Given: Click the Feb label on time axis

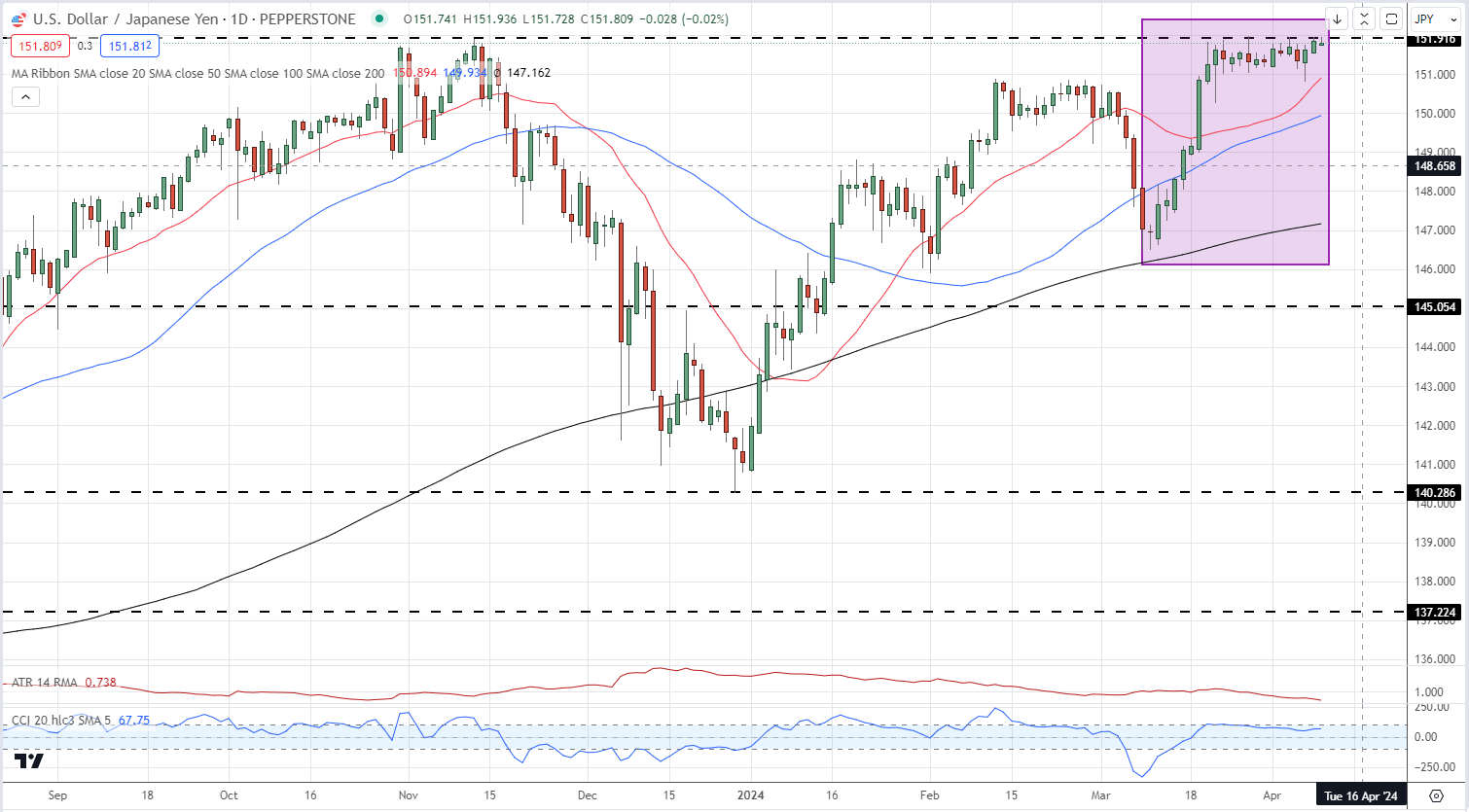Looking at the screenshot, I should coord(930,795).
